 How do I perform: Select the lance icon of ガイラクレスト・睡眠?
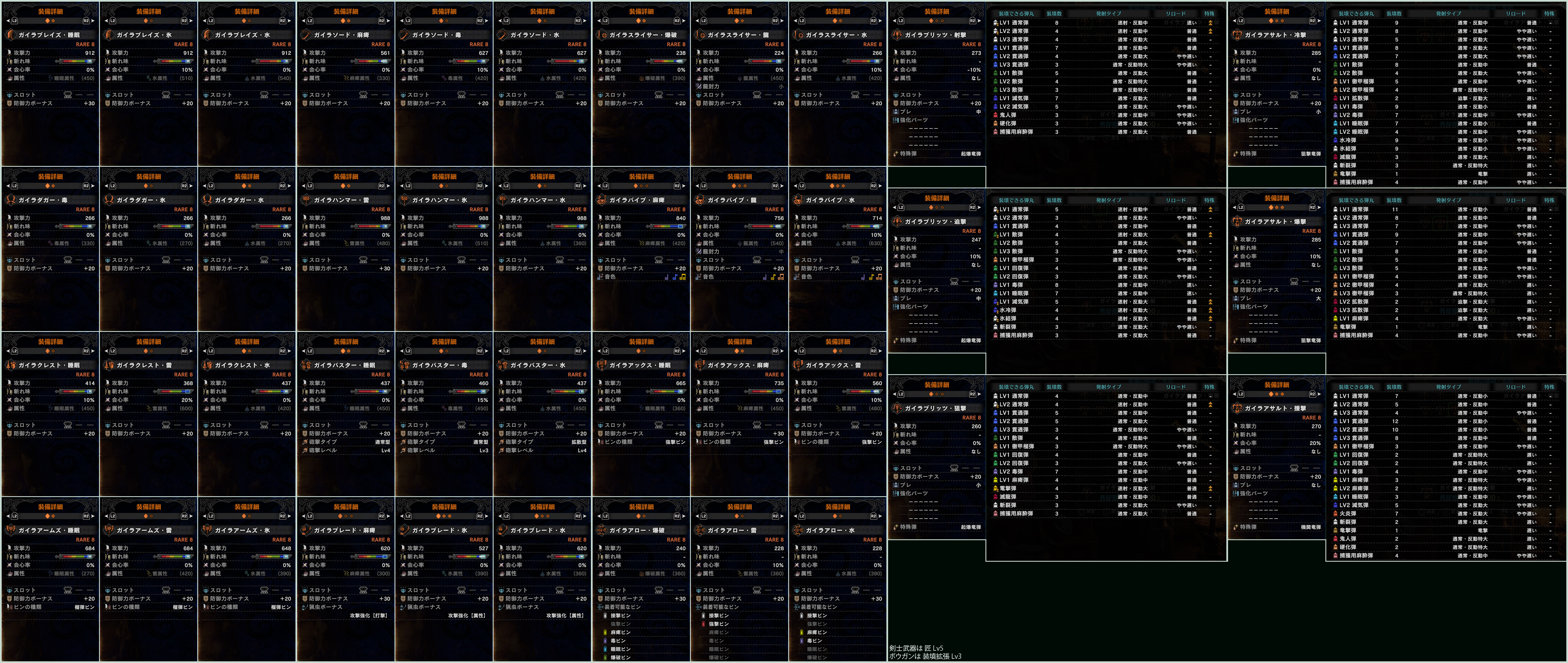tap(10, 365)
